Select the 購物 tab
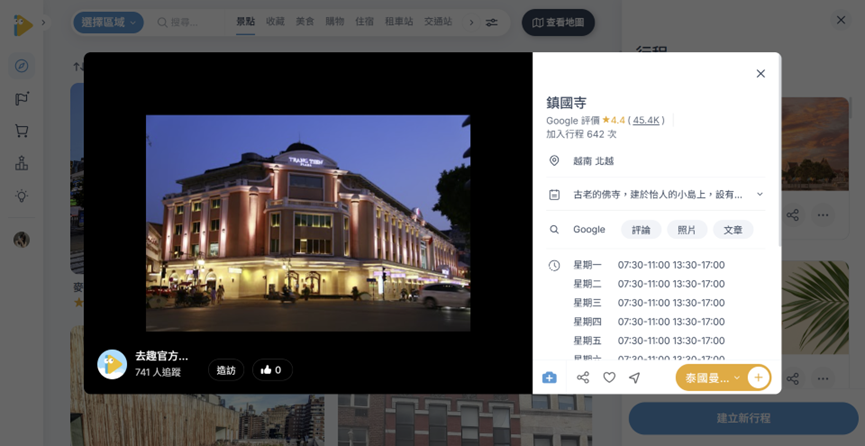 pos(334,22)
